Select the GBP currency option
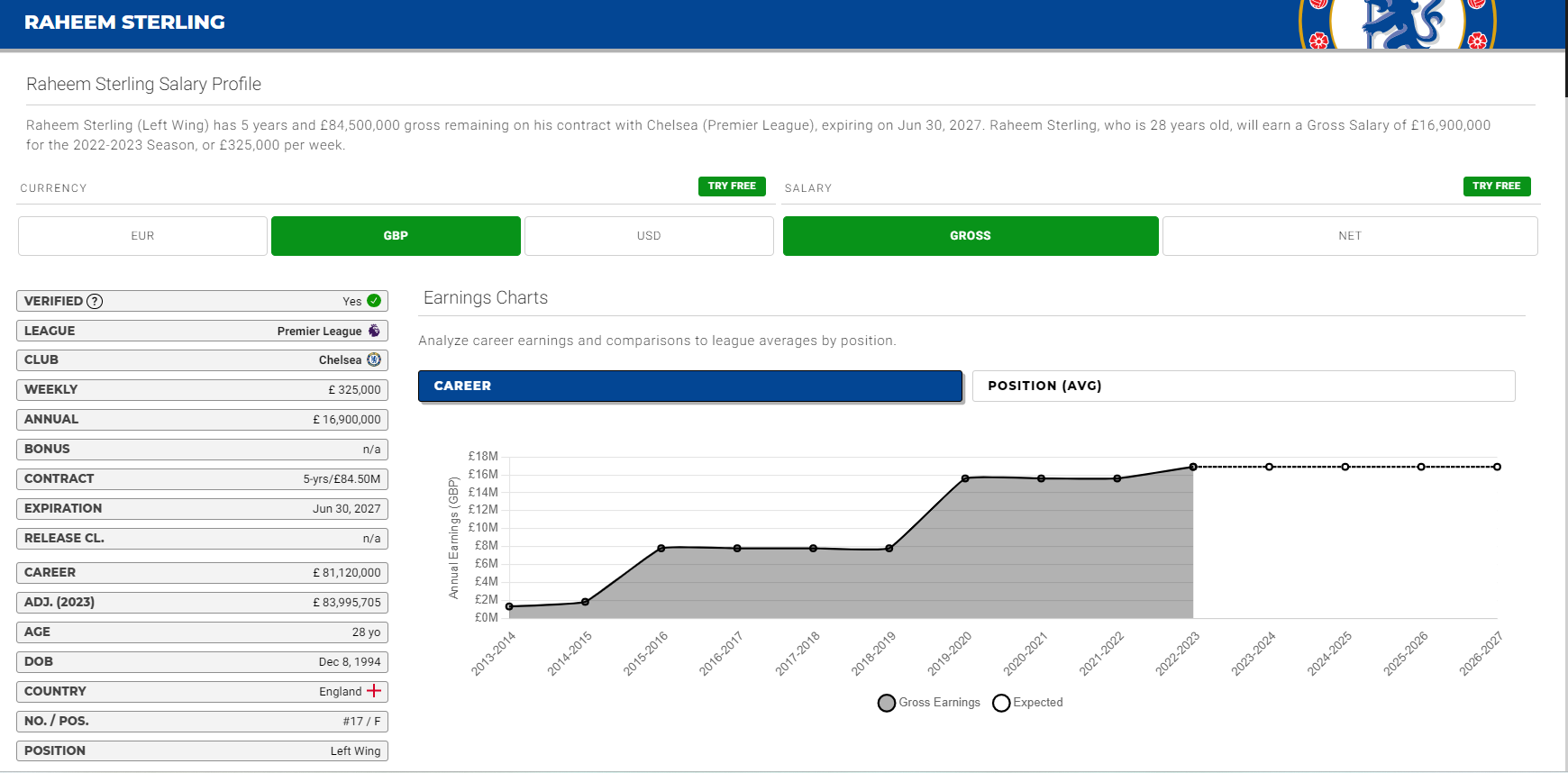The image size is (1568, 773). 396,236
